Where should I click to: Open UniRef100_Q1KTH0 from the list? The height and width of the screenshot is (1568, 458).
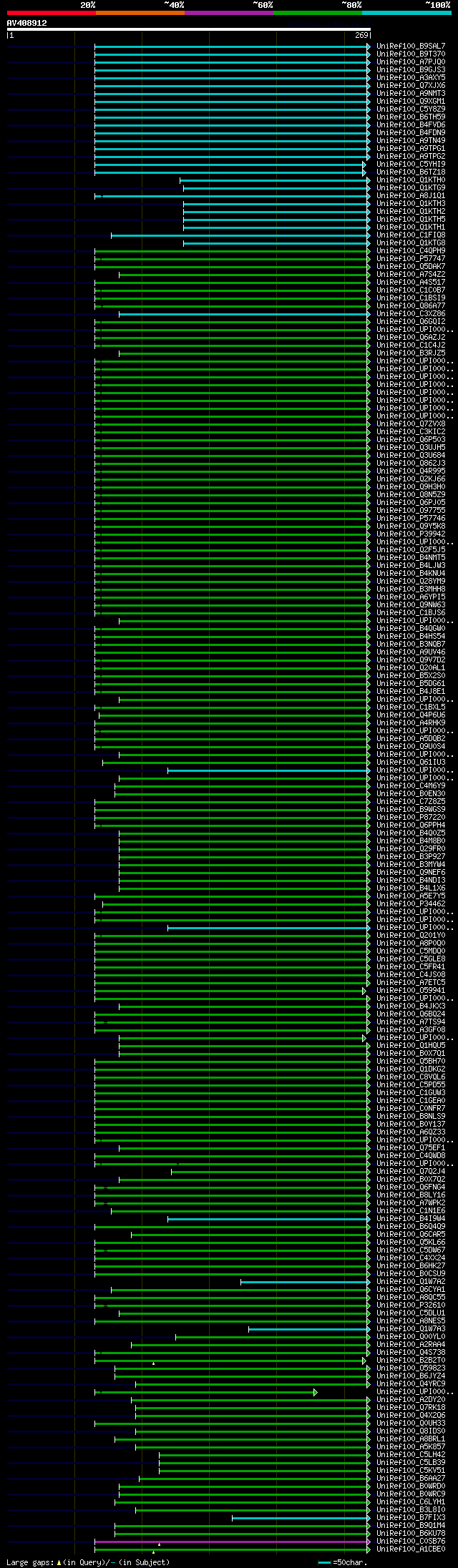coord(411,180)
